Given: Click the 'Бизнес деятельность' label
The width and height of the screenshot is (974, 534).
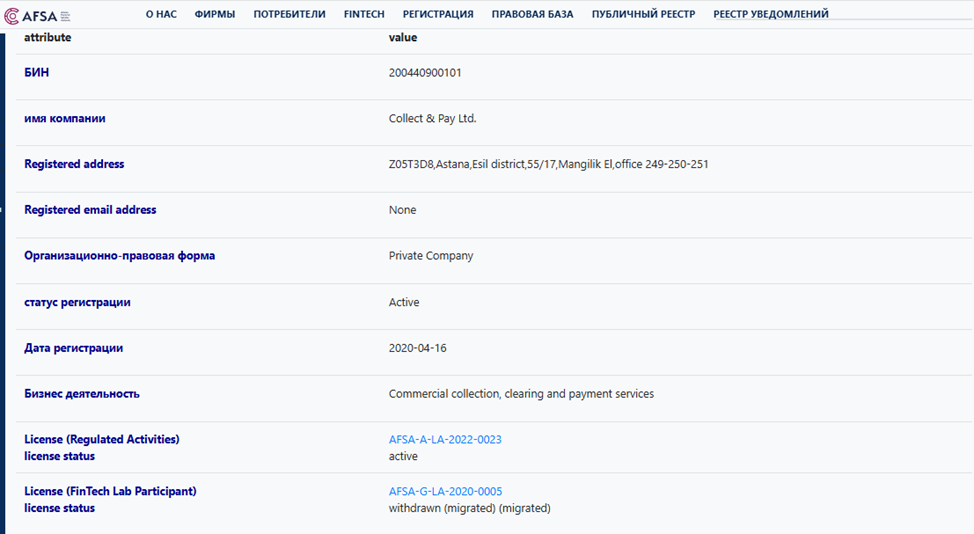Looking at the screenshot, I should (x=81, y=394).
